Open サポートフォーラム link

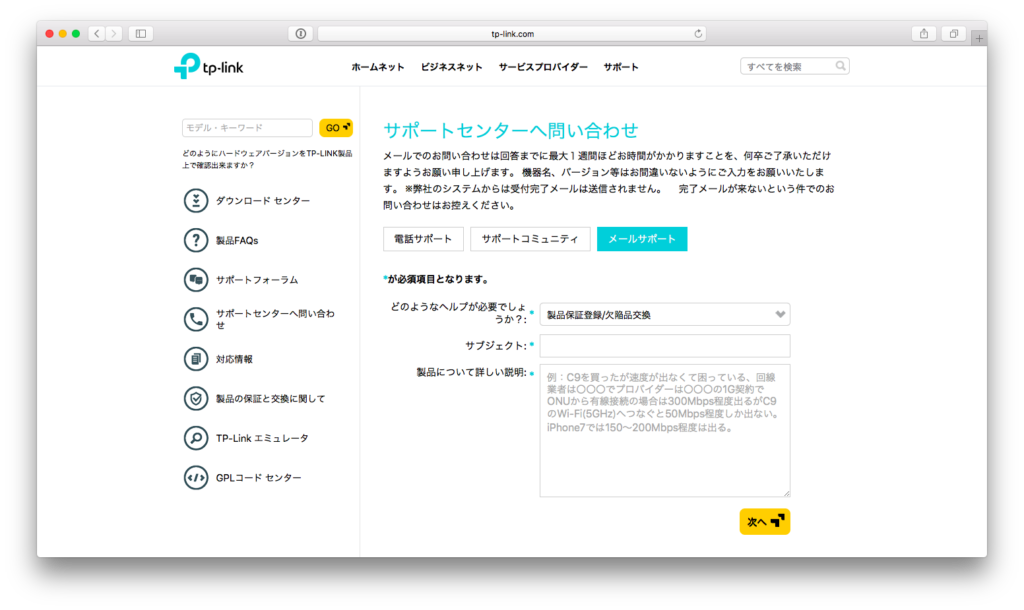coord(257,280)
